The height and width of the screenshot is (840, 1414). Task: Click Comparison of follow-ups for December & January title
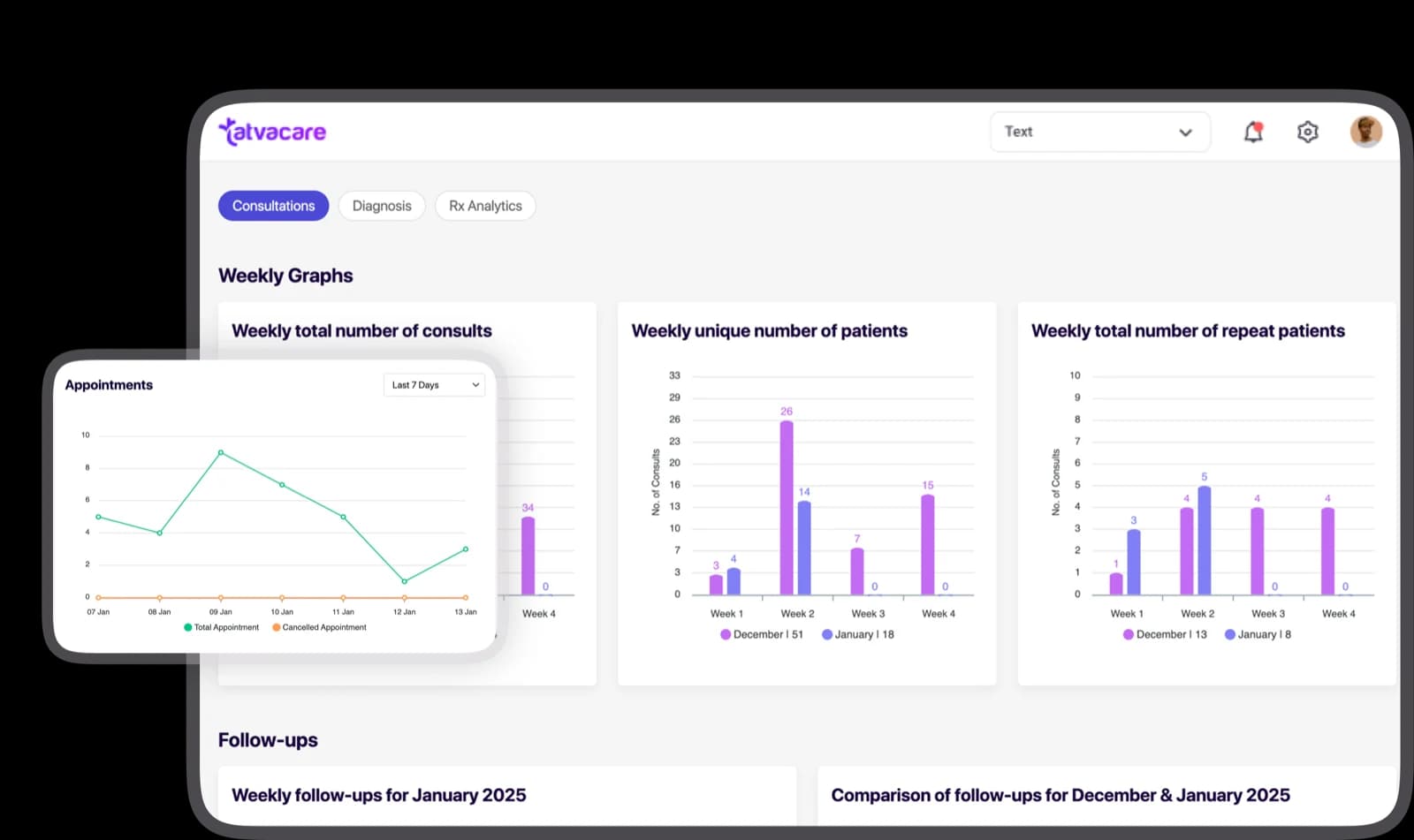coord(1060,795)
